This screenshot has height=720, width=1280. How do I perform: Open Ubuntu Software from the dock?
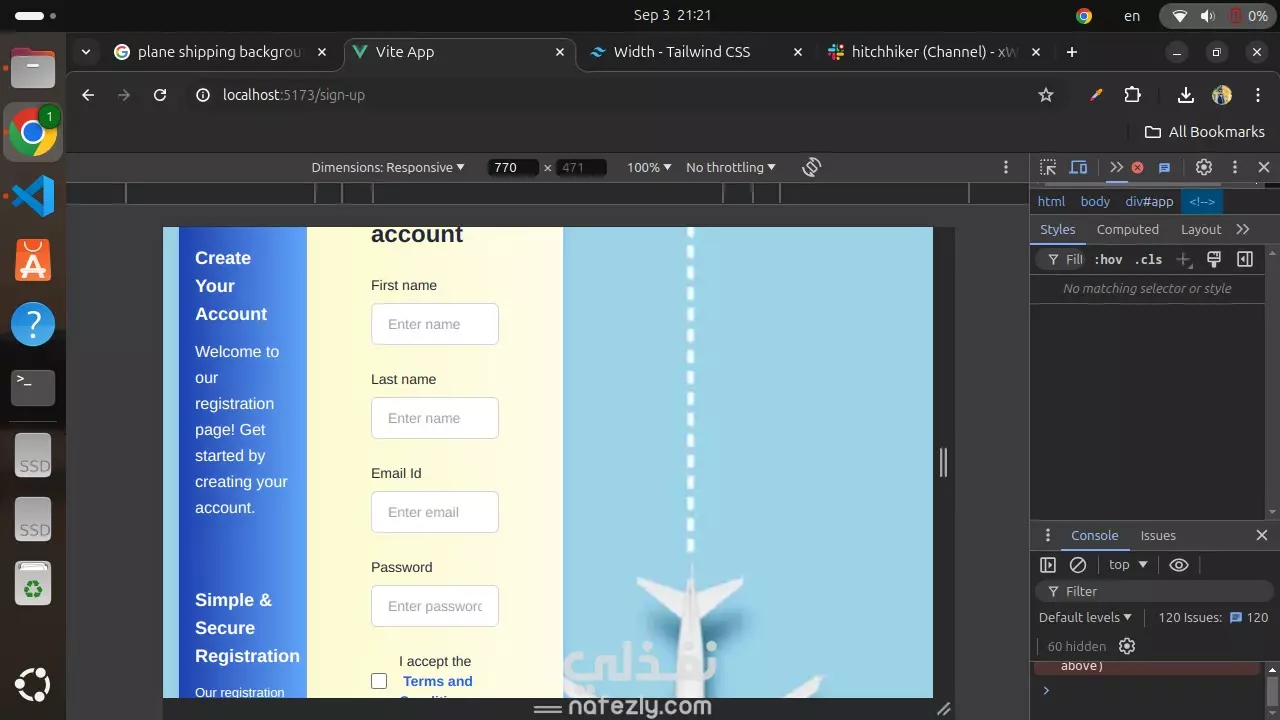pyautogui.click(x=33, y=260)
